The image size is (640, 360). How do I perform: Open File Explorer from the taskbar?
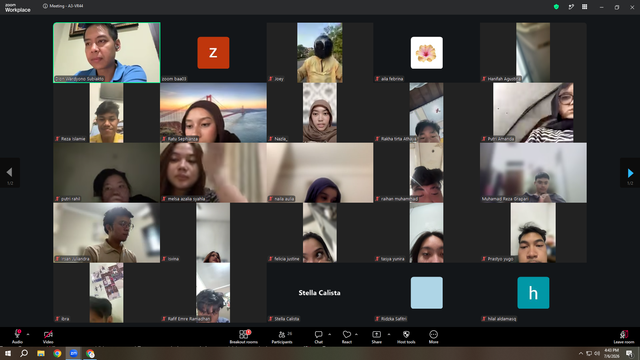pos(41,353)
